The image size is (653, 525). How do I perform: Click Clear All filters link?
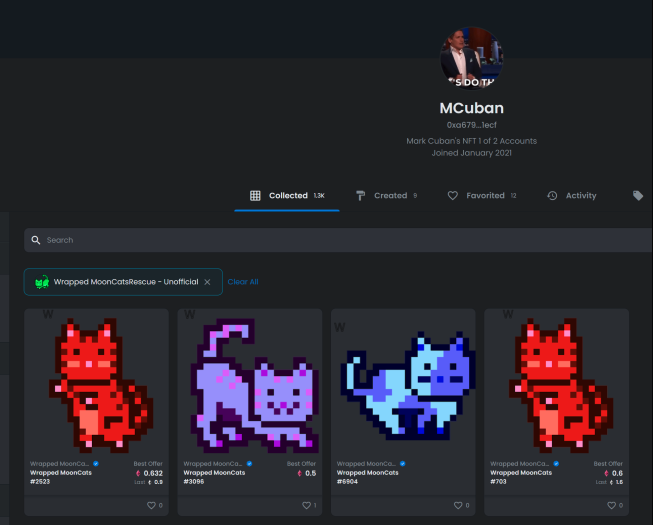pyautogui.click(x=243, y=282)
